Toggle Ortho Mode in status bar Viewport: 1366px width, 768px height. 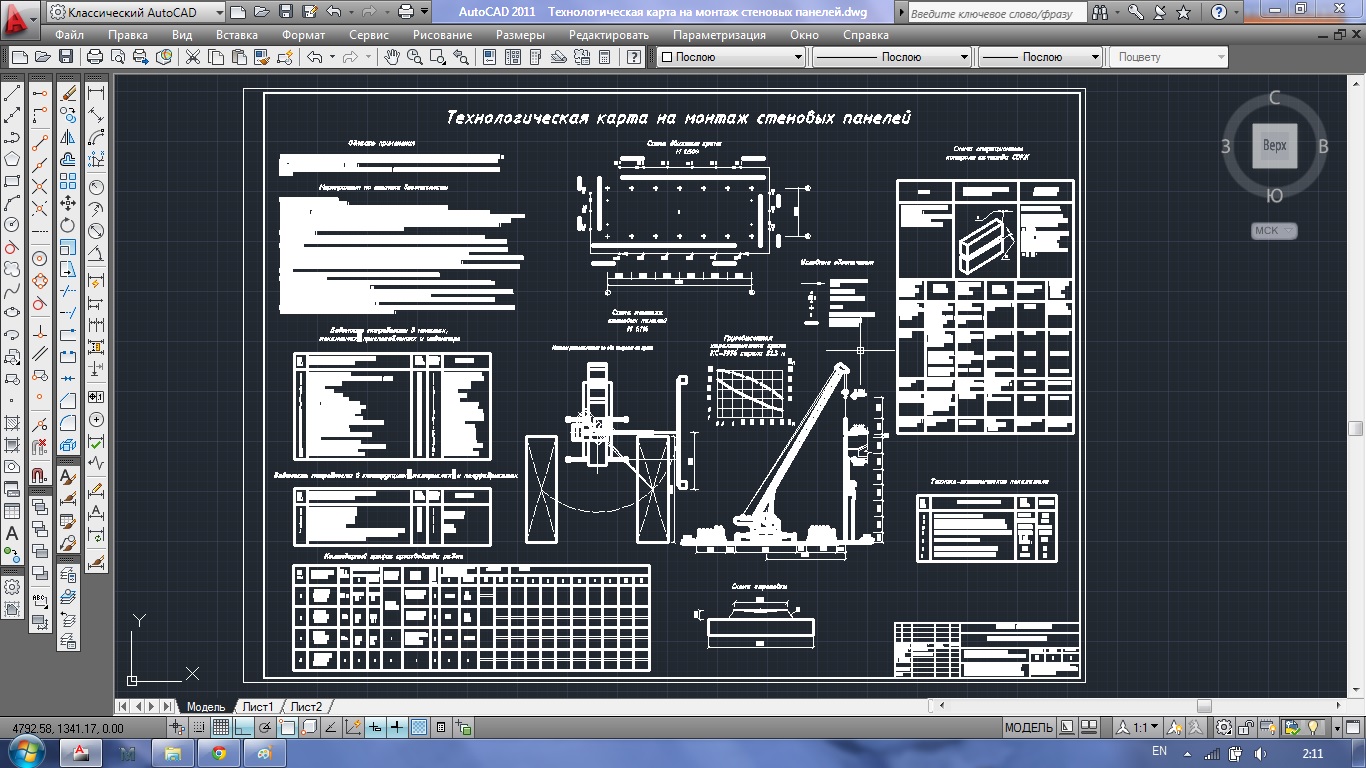pyautogui.click(x=243, y=727)
